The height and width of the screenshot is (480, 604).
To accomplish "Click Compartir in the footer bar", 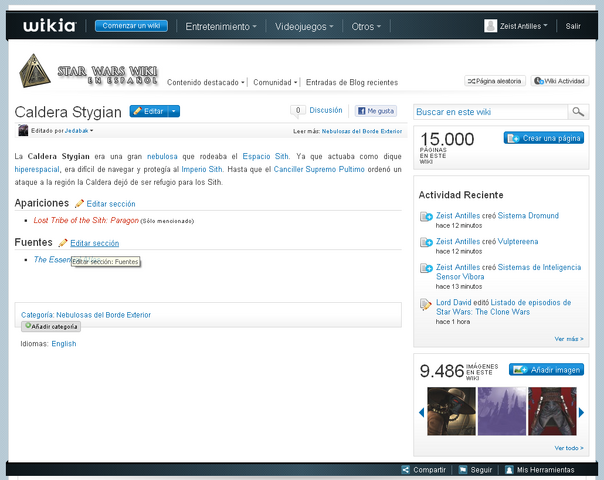I will tap(429, 470).
